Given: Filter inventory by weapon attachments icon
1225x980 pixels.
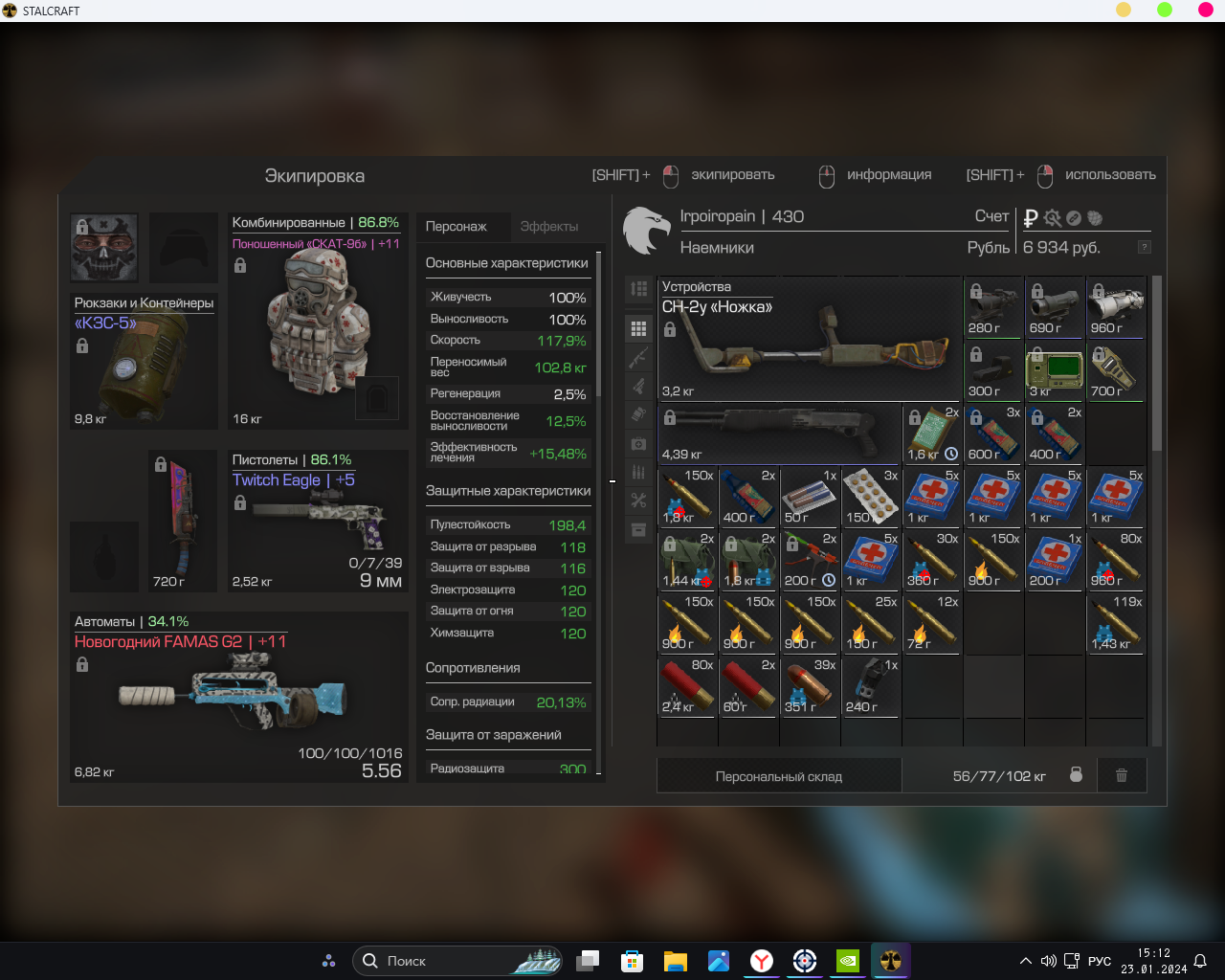Looking at the screenshot, I should (x=638, y=386).
